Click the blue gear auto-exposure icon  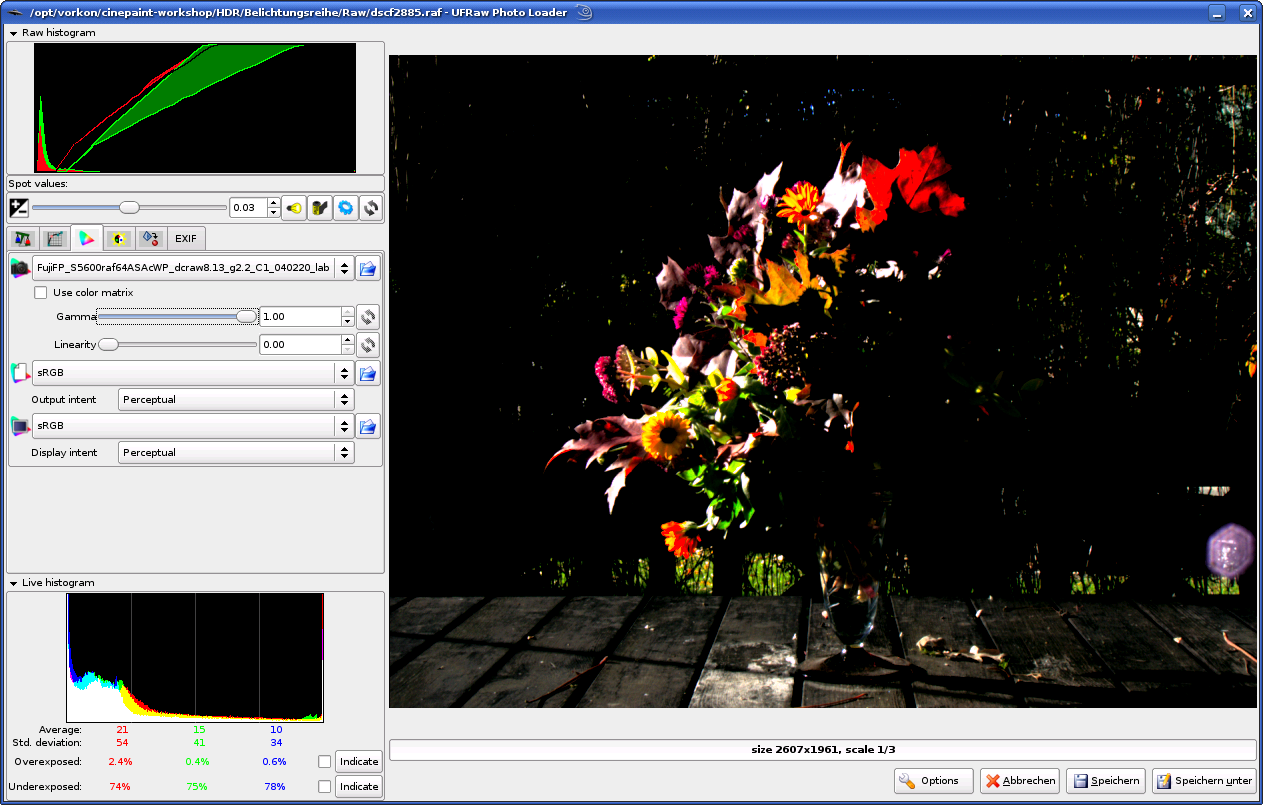346,208
